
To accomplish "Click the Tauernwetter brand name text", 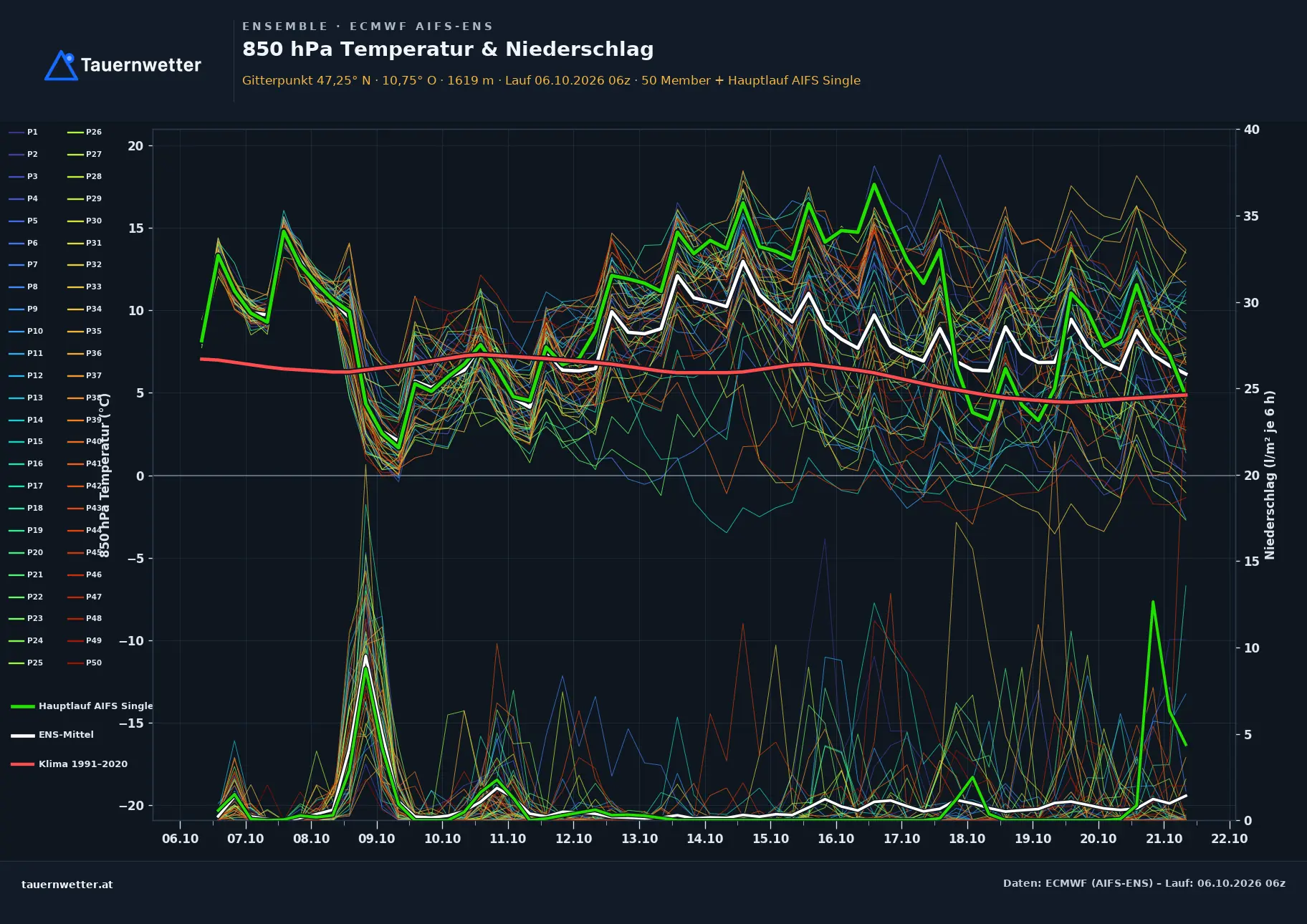I will click(141, 65).
